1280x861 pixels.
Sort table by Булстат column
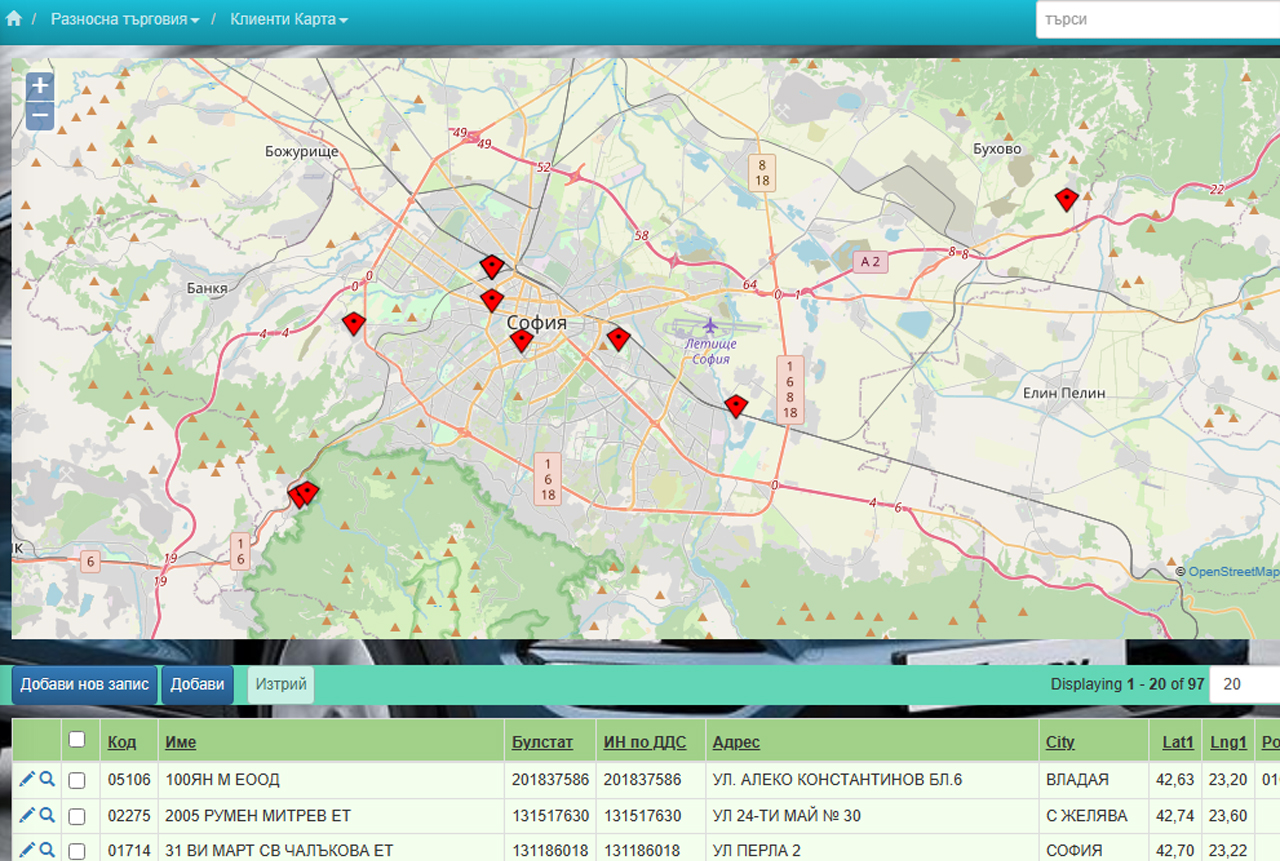(543, 742)
